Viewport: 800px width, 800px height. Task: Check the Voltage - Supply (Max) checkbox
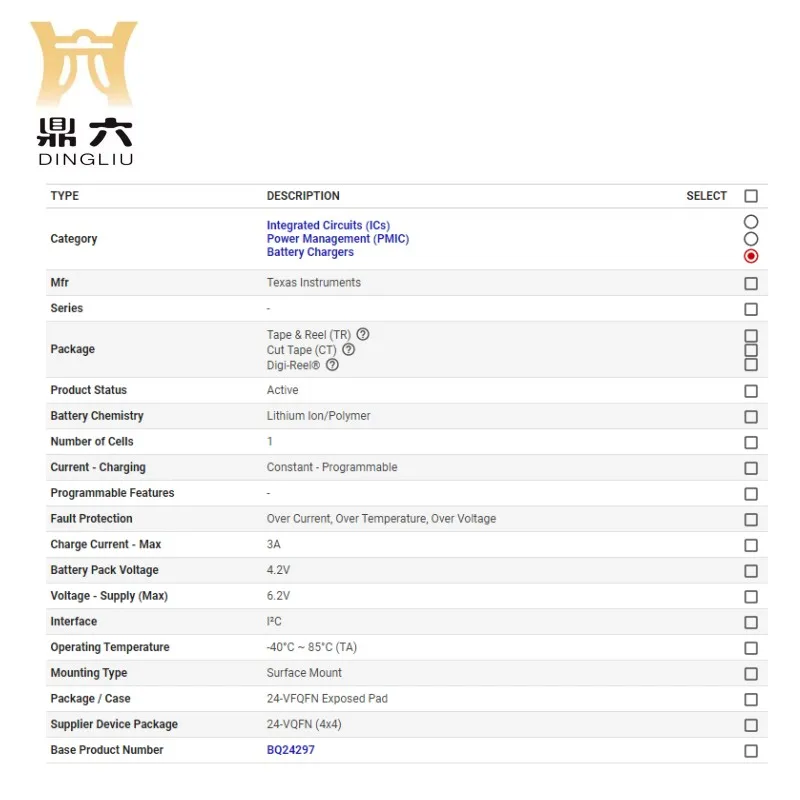751,596
